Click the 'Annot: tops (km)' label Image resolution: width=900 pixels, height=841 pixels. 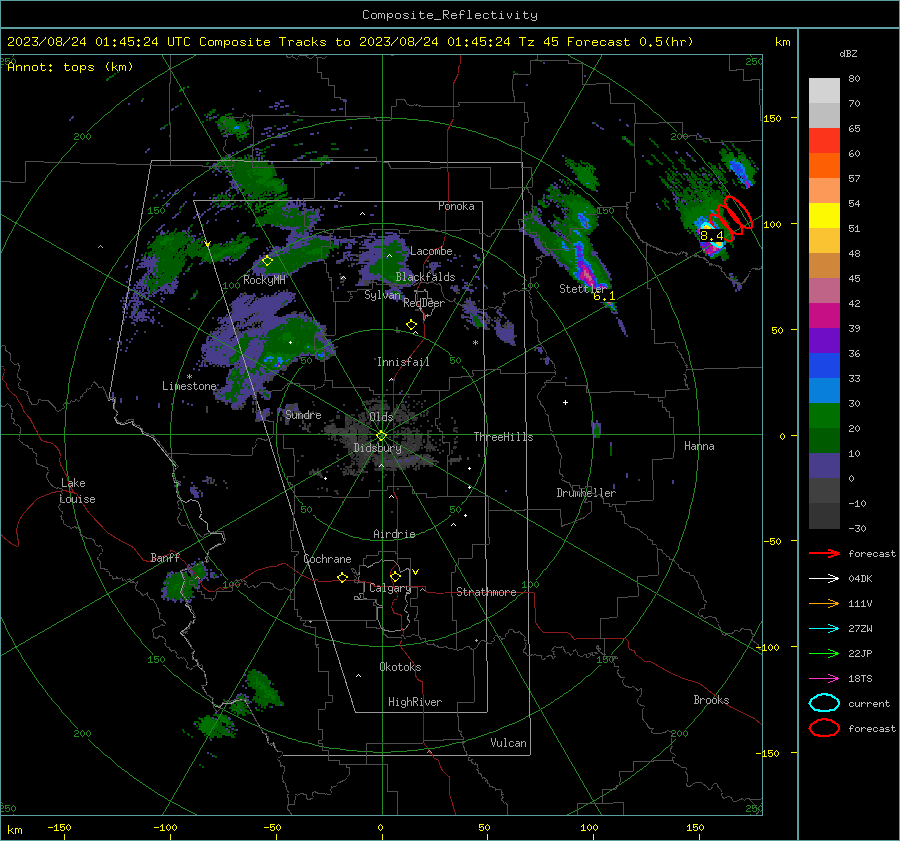[70, 67]
